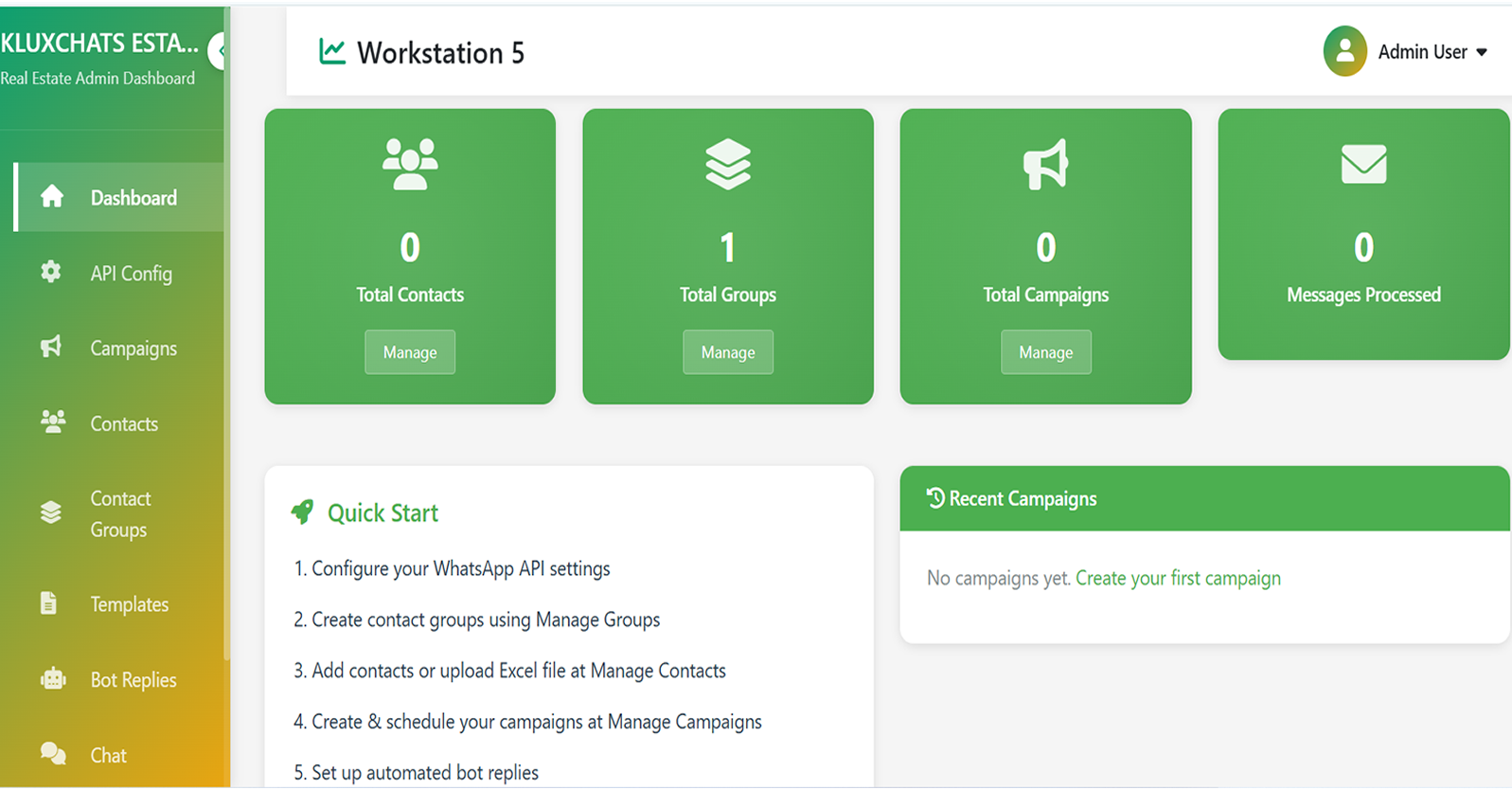Viewport: 1512px width, 790px height.
Task: Click the Admin User name label
Action: click(x=1422, y=52)
